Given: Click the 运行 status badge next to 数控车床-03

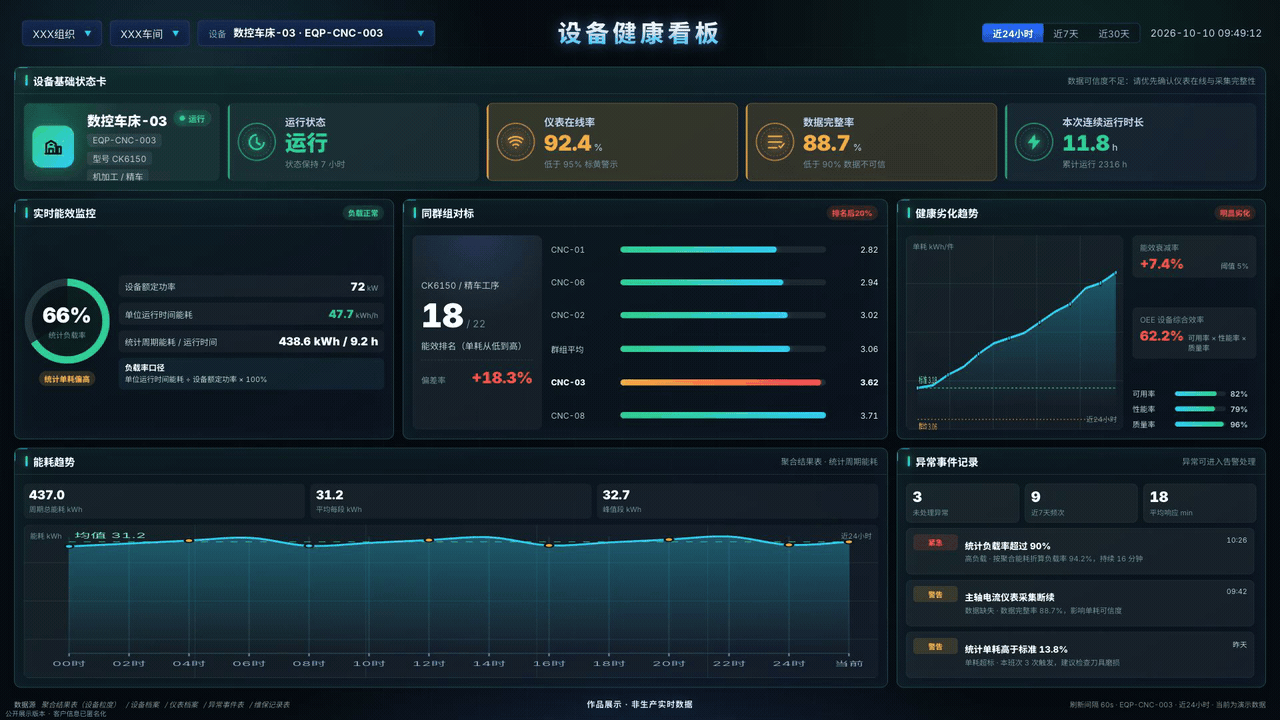Looking at the screenshot, I should 191,119.
